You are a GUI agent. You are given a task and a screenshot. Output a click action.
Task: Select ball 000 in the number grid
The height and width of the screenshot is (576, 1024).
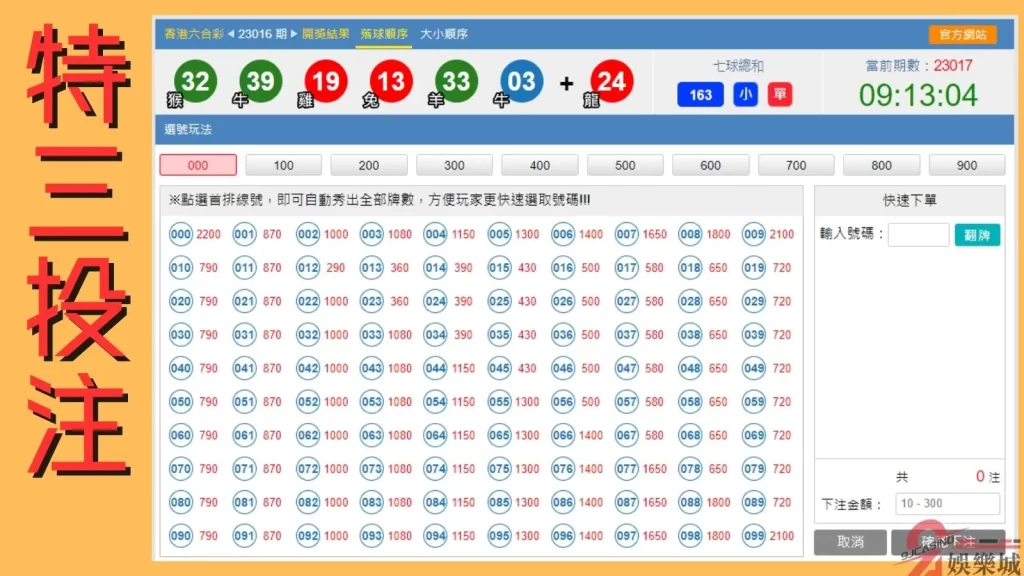(180, 232)
